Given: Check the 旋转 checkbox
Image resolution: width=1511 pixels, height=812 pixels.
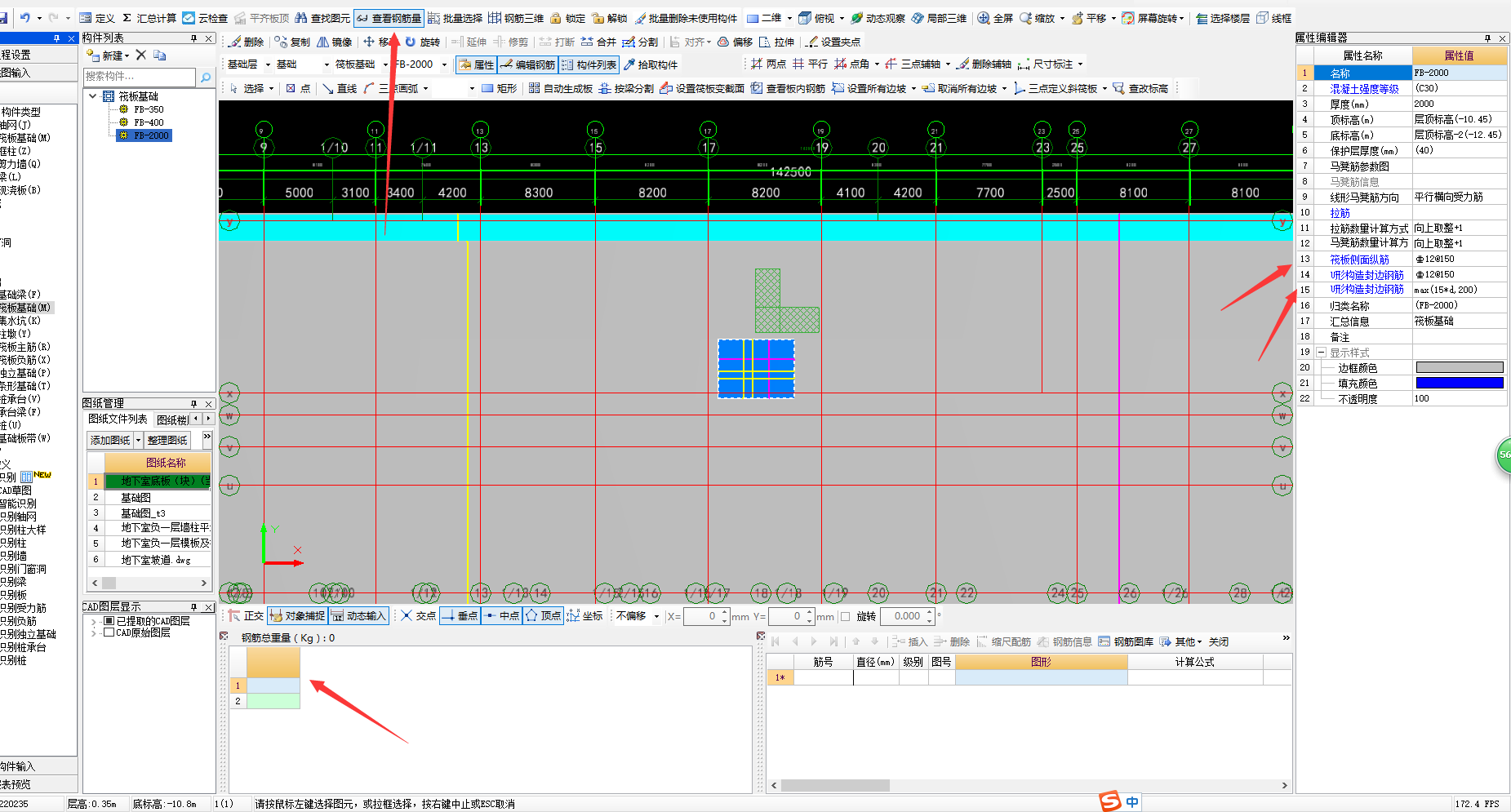Looking at the screenshot, I should (x=846, y=617).
